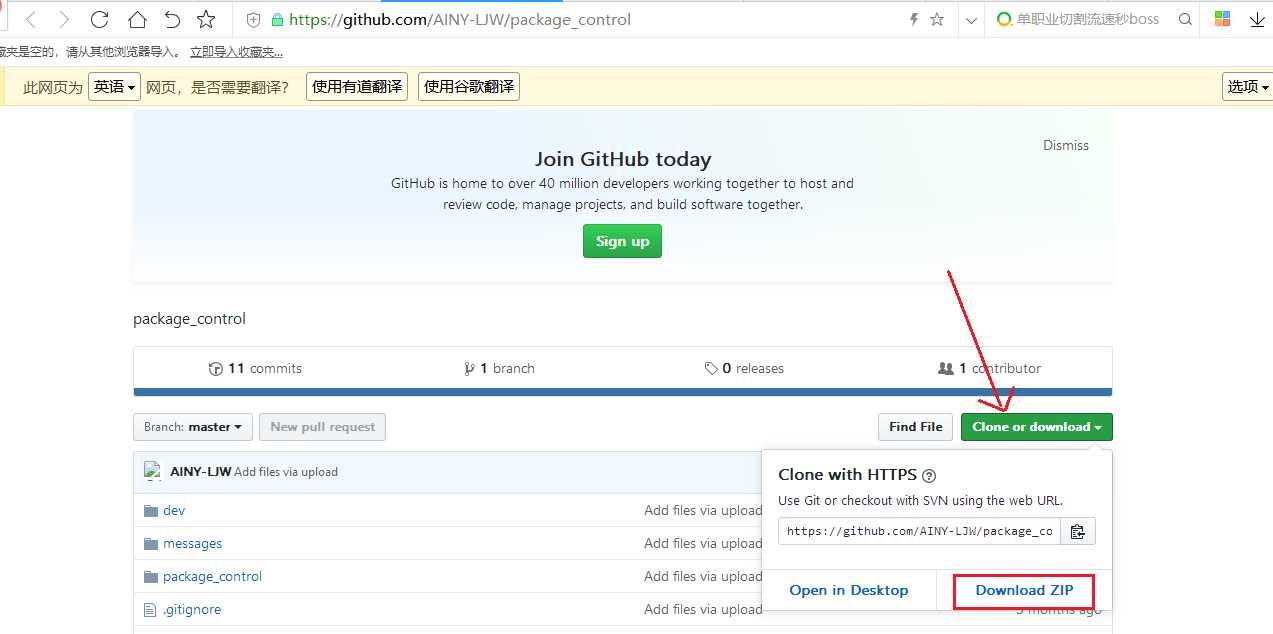Viewport: 1273px width, 634px height.
Task: Click the undo/restore closed page icon
Action: click(172, 19)
